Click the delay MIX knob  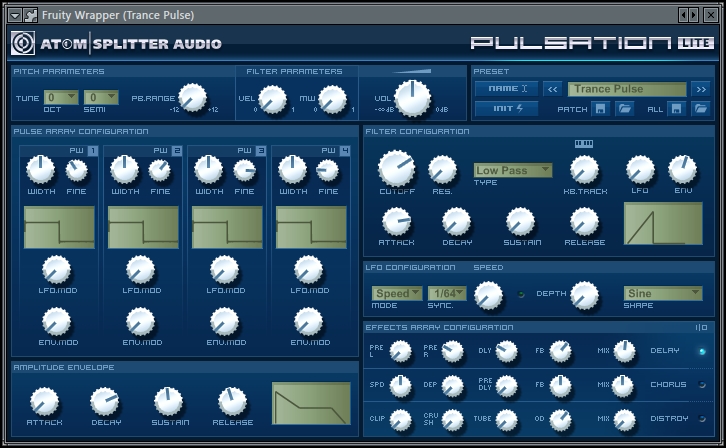[625, 351]
